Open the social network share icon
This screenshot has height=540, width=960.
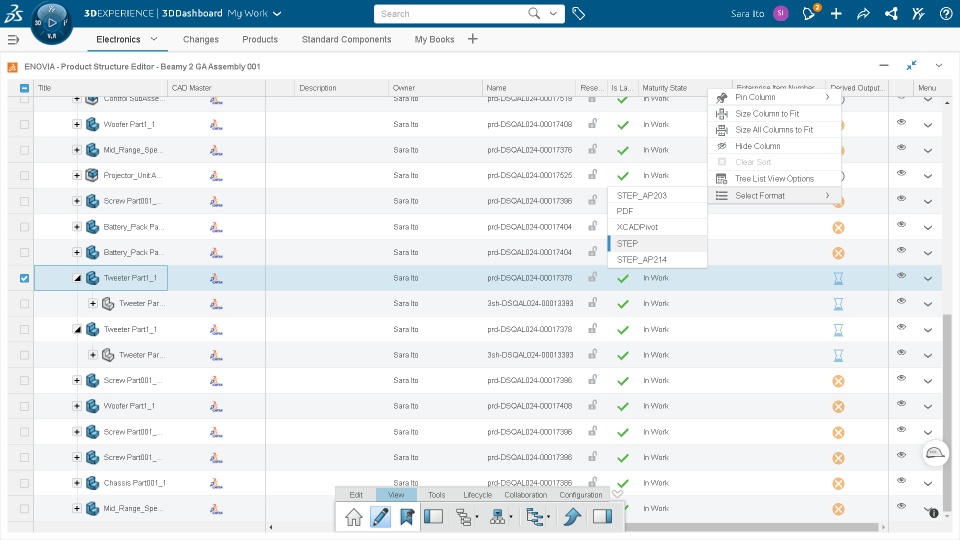pyautogui.click(x=891, y=13)
